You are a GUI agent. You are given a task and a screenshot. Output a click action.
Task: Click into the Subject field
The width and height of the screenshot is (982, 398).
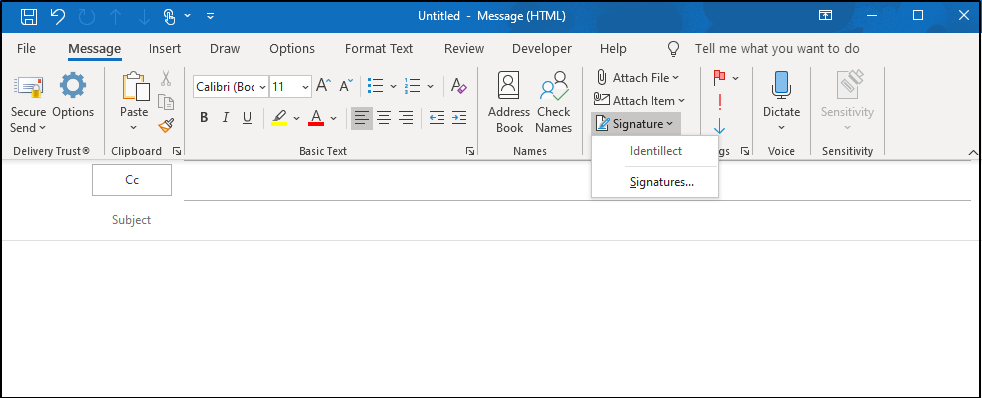pyautogui.click(x=577, y=220)
